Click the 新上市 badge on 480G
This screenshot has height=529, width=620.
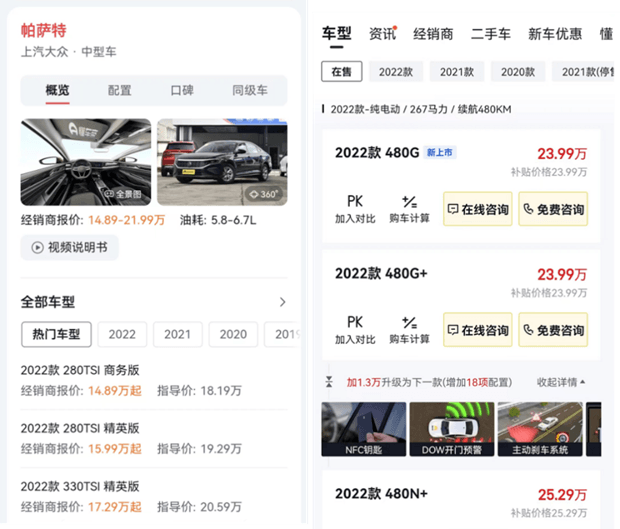[440, 153]
